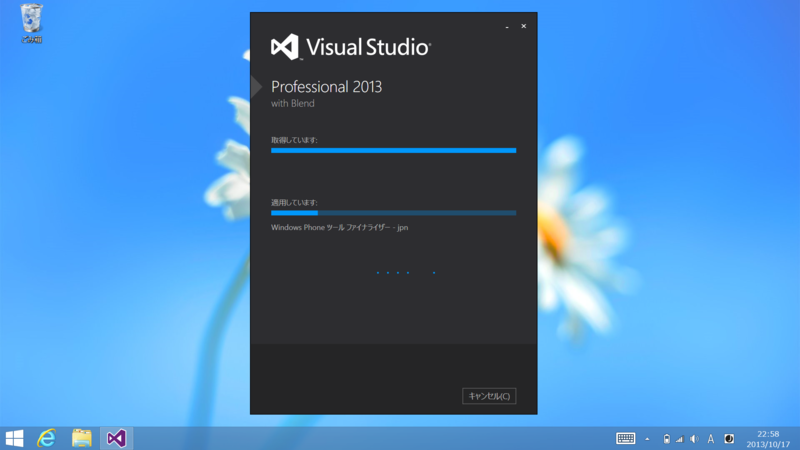Select Visual Studio installer taskbar icon
The width and height of the screenshot is (800, 450).
[x=116, y=438]
